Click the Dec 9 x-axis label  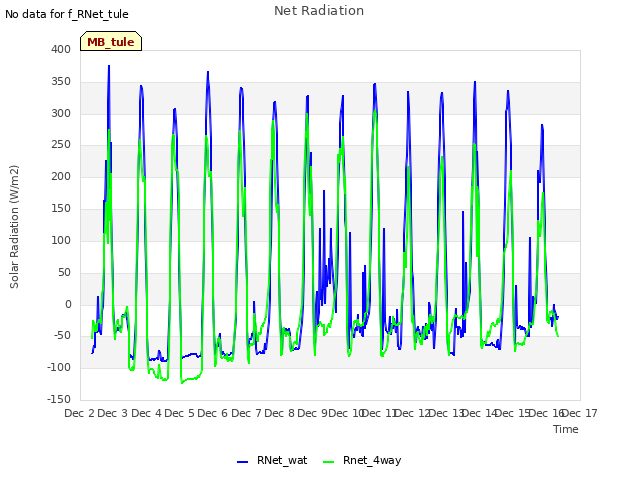coord(313,413)
